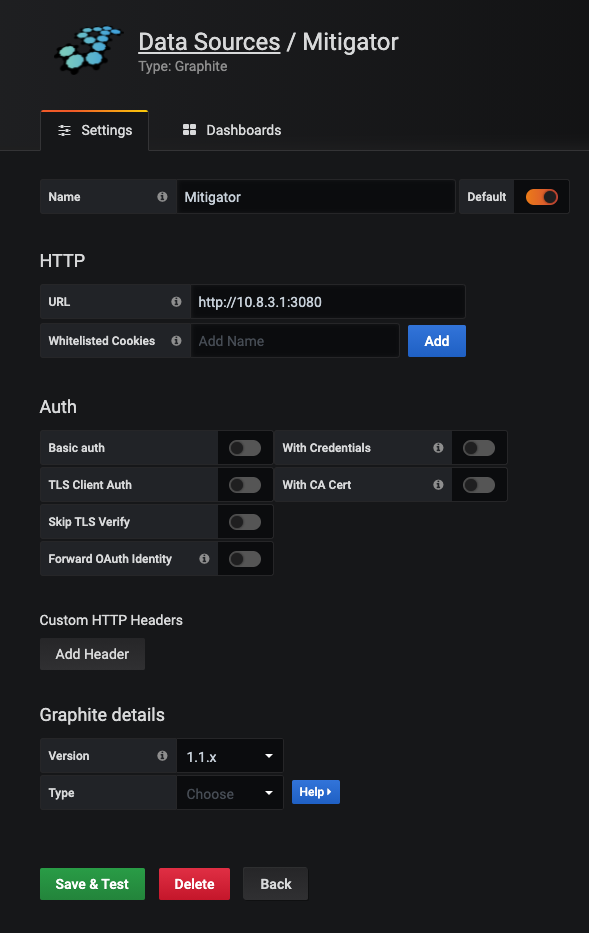Toggle TLS Client Auth on
The height and width of the screenshot is (933, 589).
(x=245, y=484)
